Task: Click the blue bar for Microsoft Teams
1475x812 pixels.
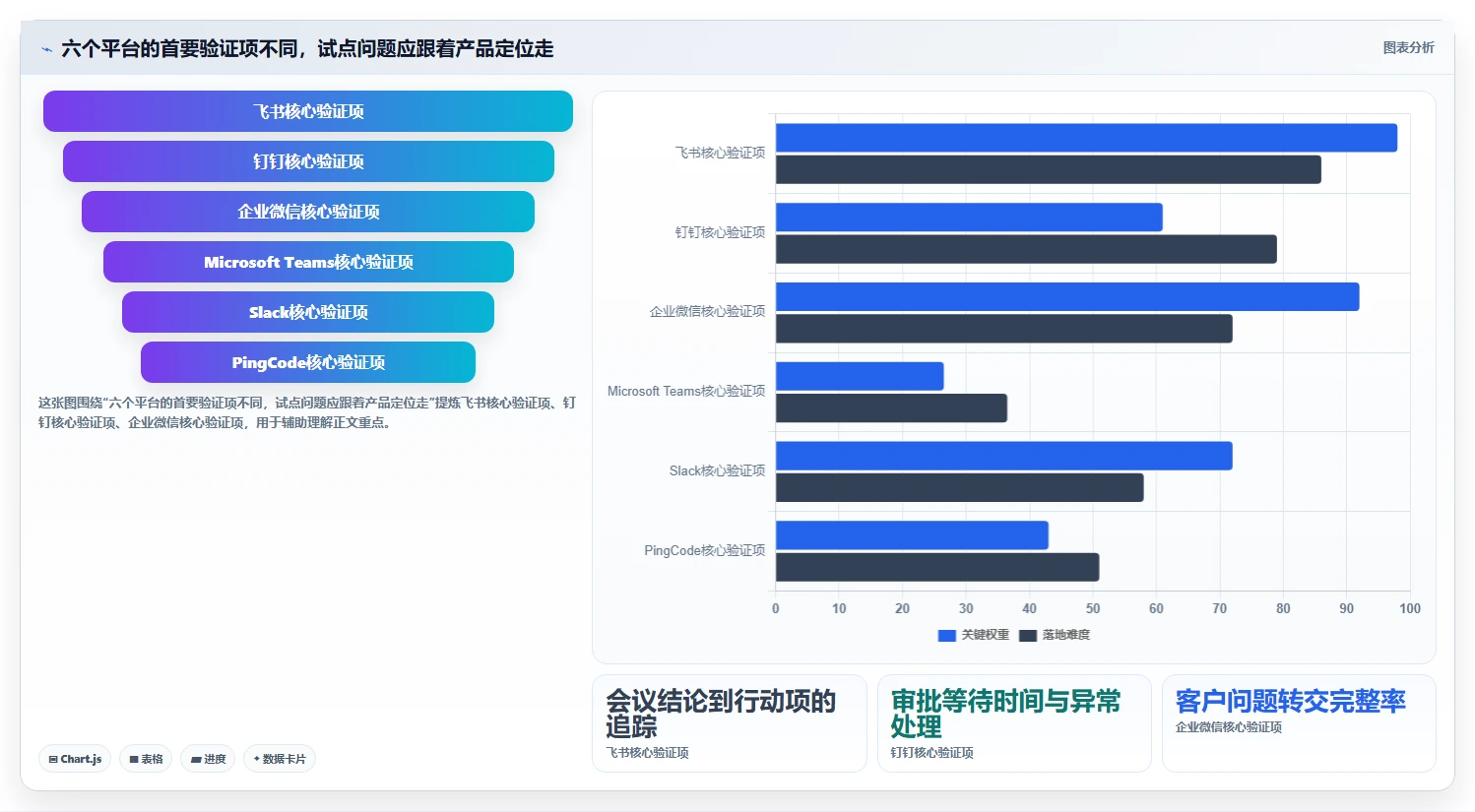Action: (x=860, y=376)
